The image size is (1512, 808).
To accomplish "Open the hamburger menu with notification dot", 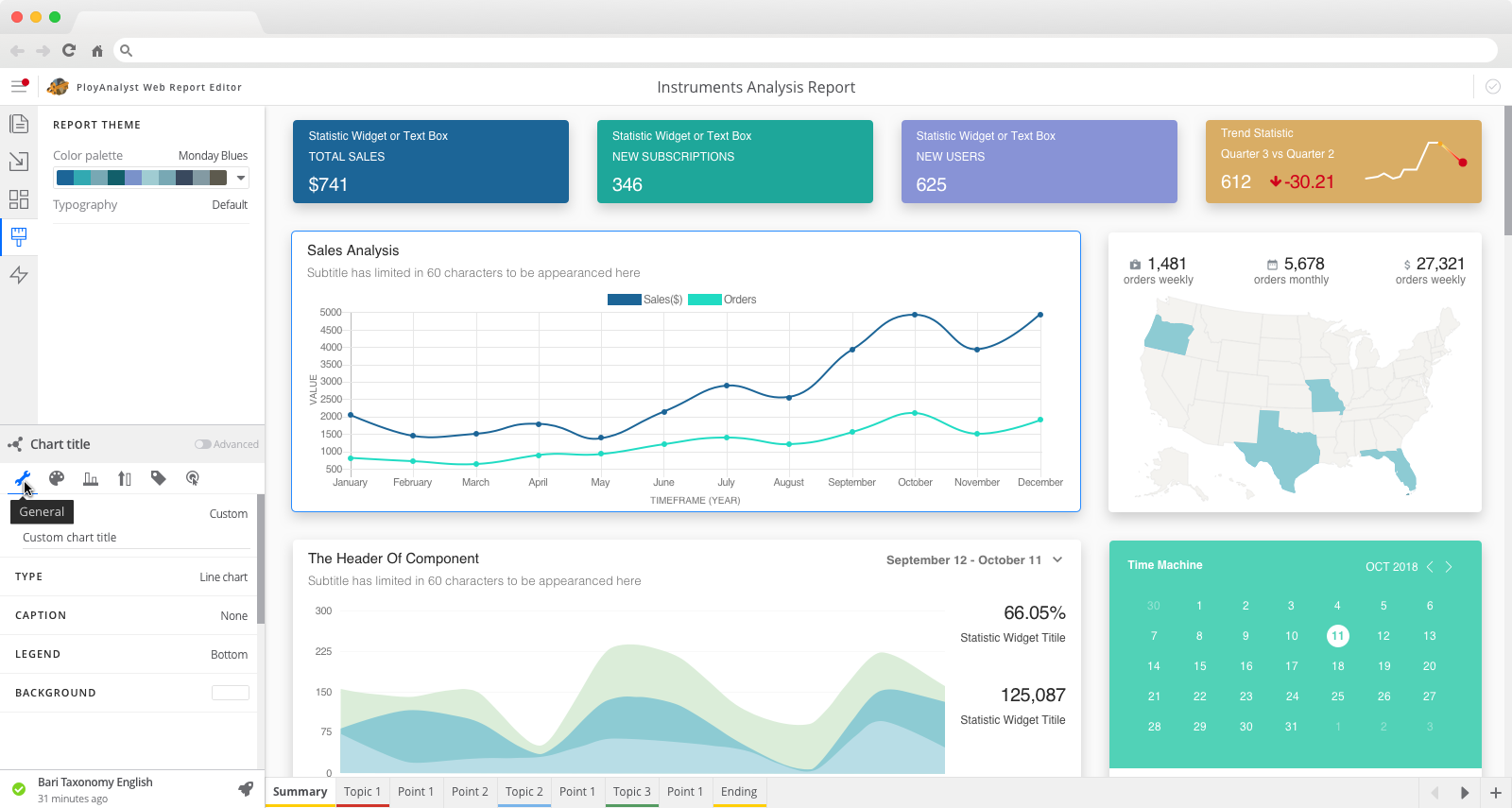I will 19,86.
